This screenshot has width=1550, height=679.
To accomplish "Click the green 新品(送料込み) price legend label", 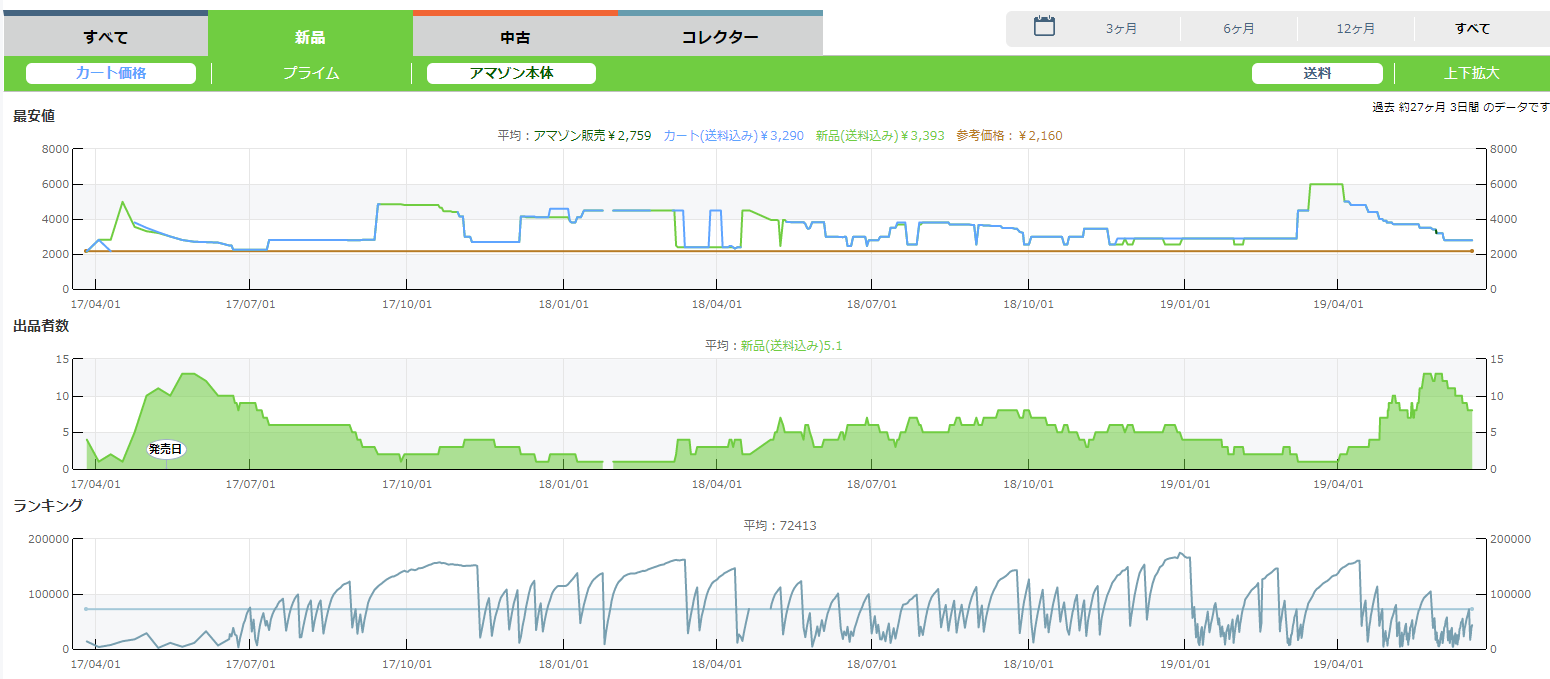I will point(879,135).
